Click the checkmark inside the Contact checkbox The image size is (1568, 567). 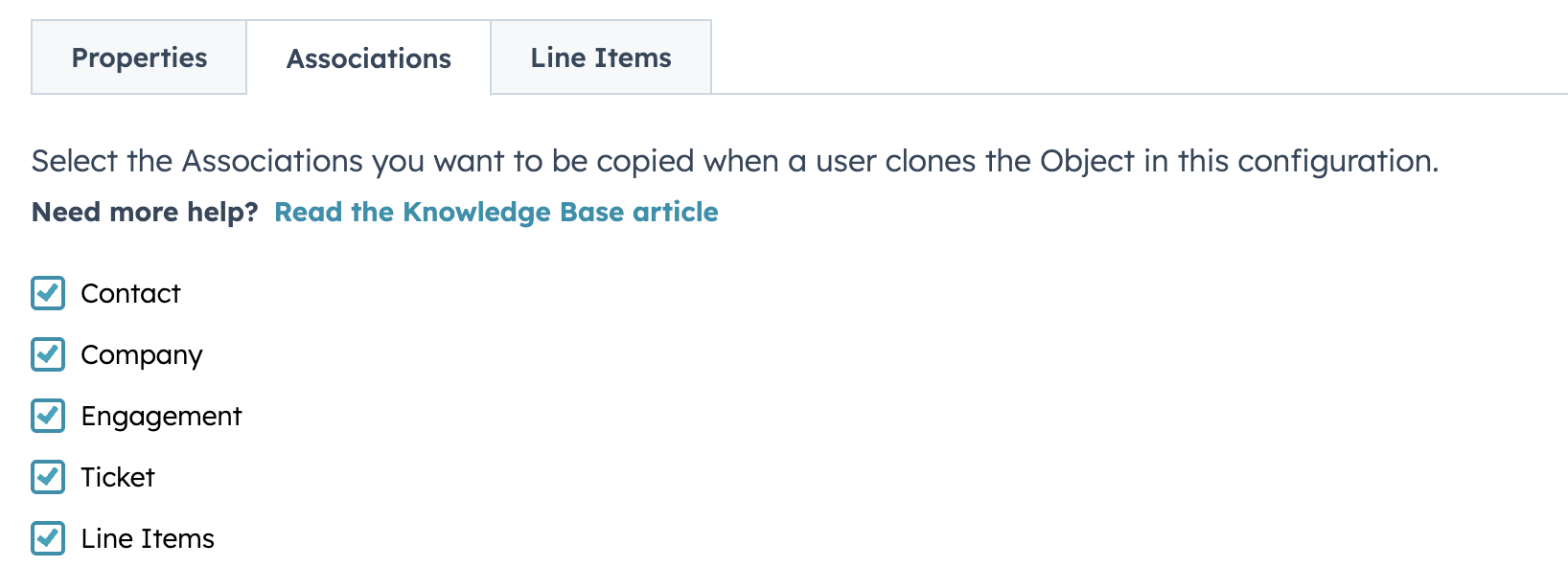pos(47,294)
